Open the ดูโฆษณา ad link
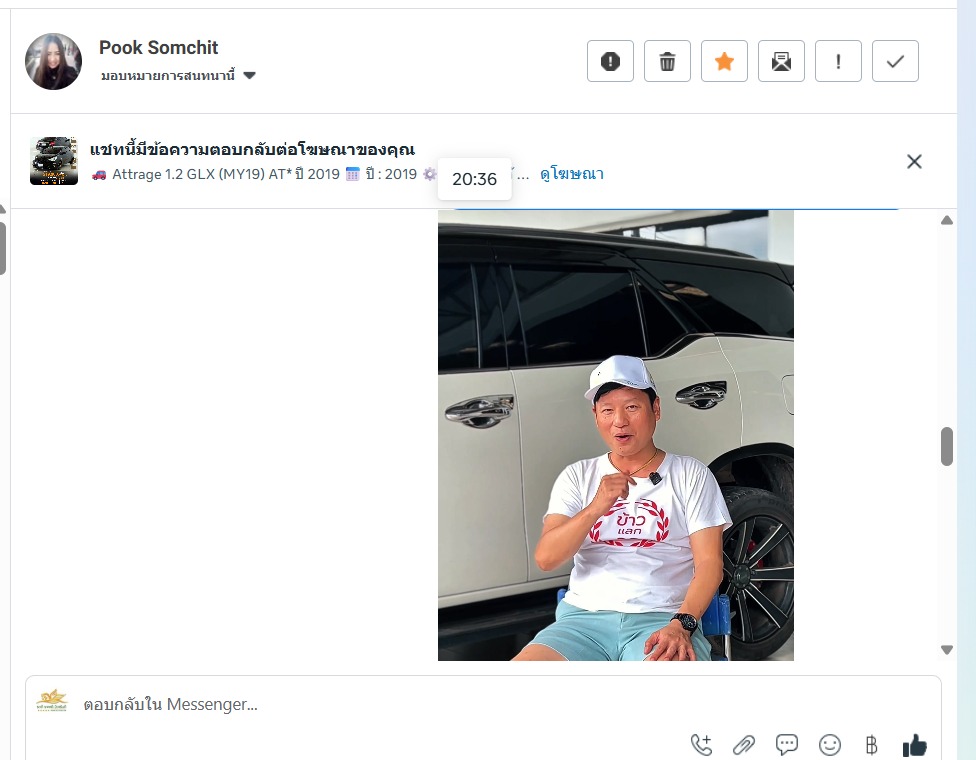Viewport: 976px width, 760px height. [x=571, y=174]
